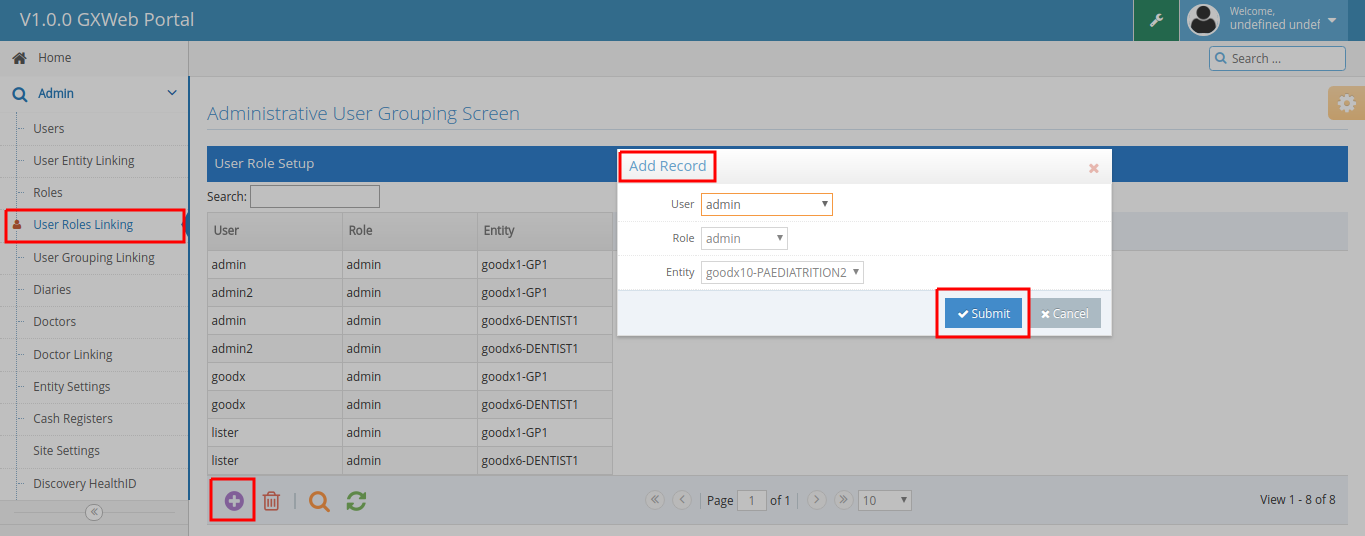Click the green refresh grid icon
Image resolution: width=1365 pixels, height=536 pixels.
click(x=356, y=501)
